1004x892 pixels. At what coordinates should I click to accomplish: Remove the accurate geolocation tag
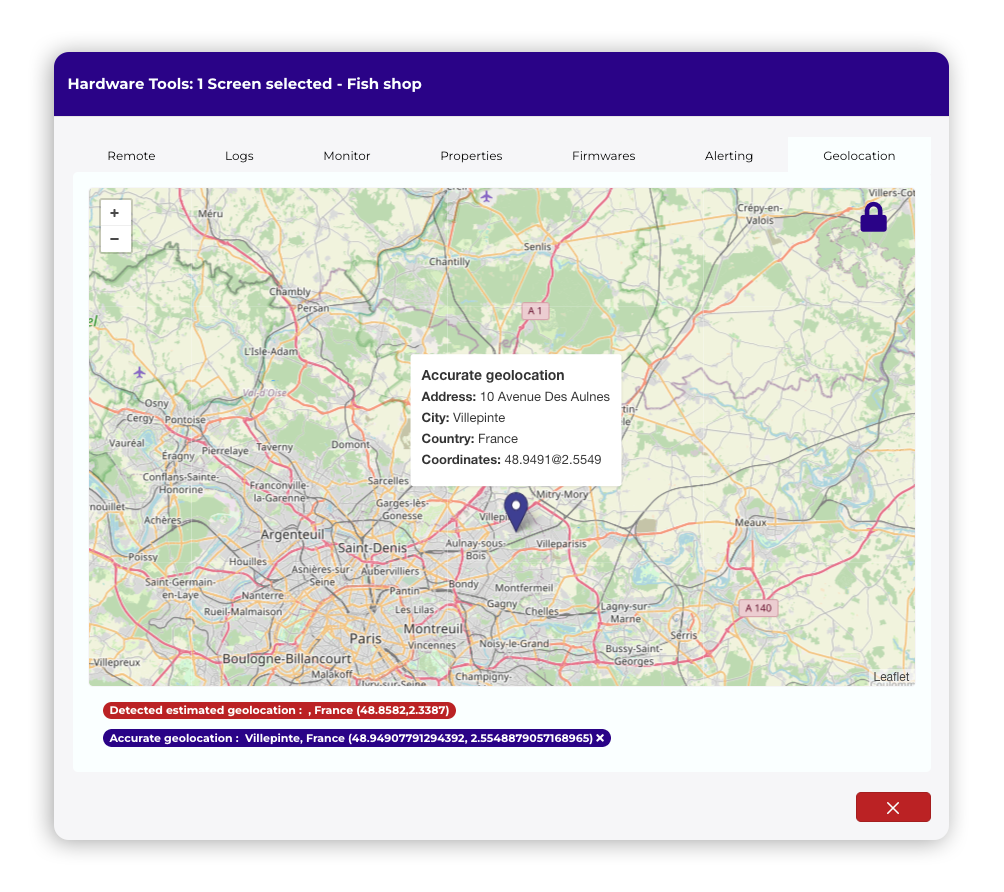coord(600,738)
